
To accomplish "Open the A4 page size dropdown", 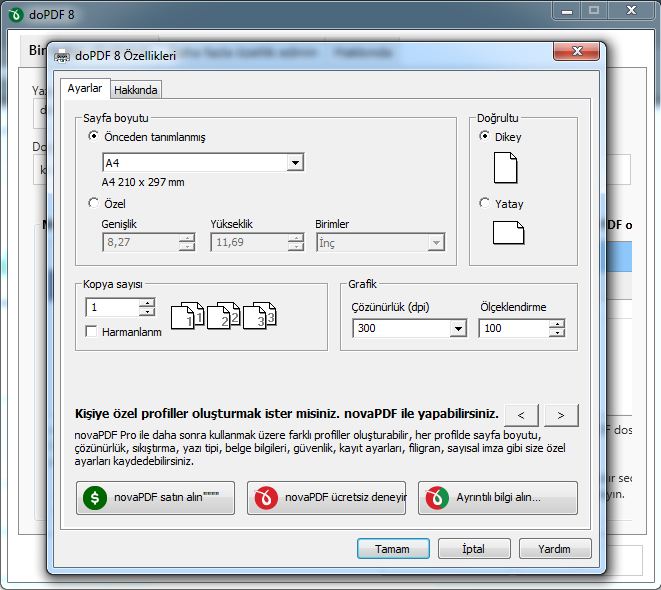I will click(x=296, y=162).
